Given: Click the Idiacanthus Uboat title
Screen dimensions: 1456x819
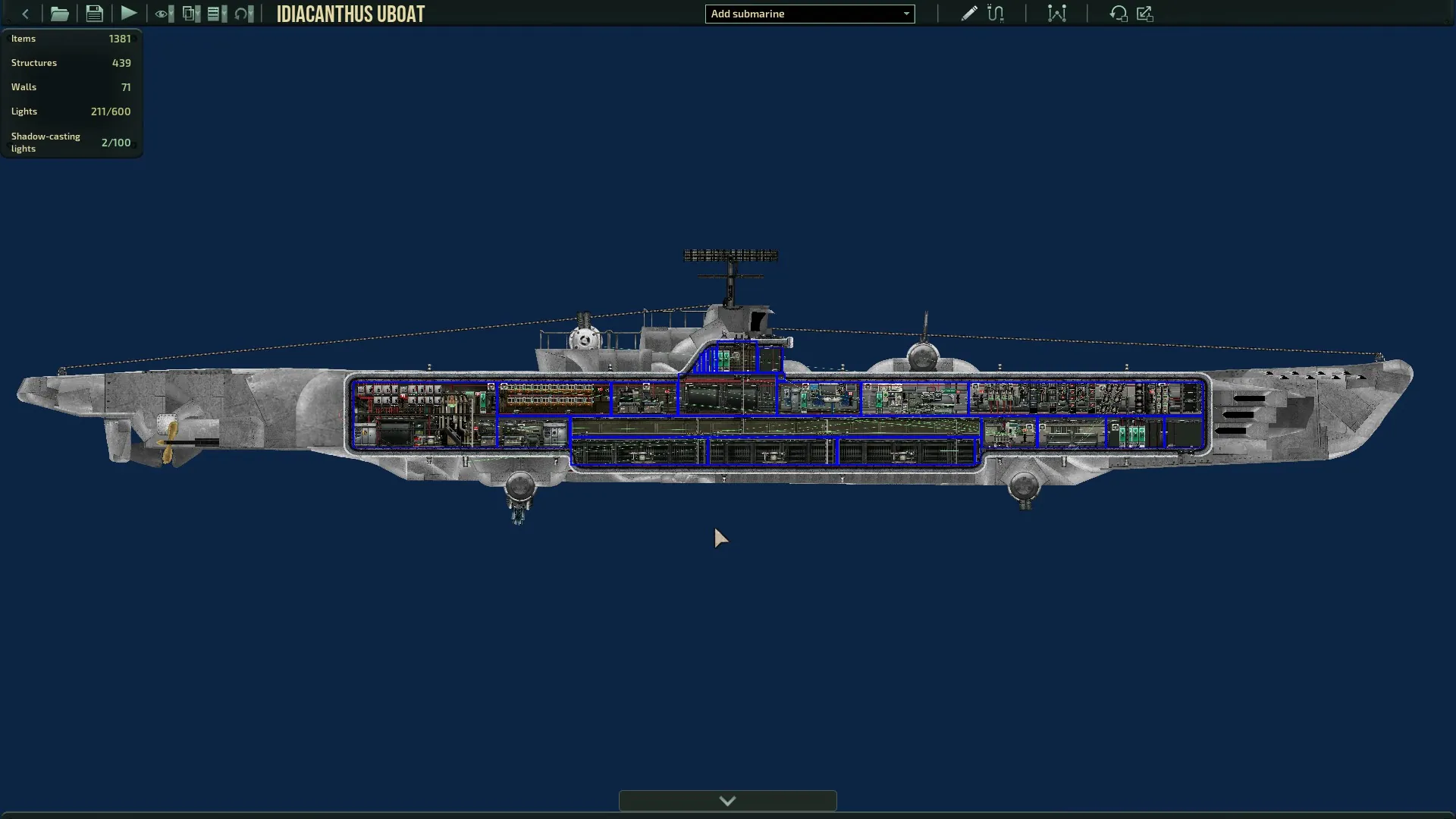Looking at the screenshot, I should pyautogui.click(x=350, y=14).
